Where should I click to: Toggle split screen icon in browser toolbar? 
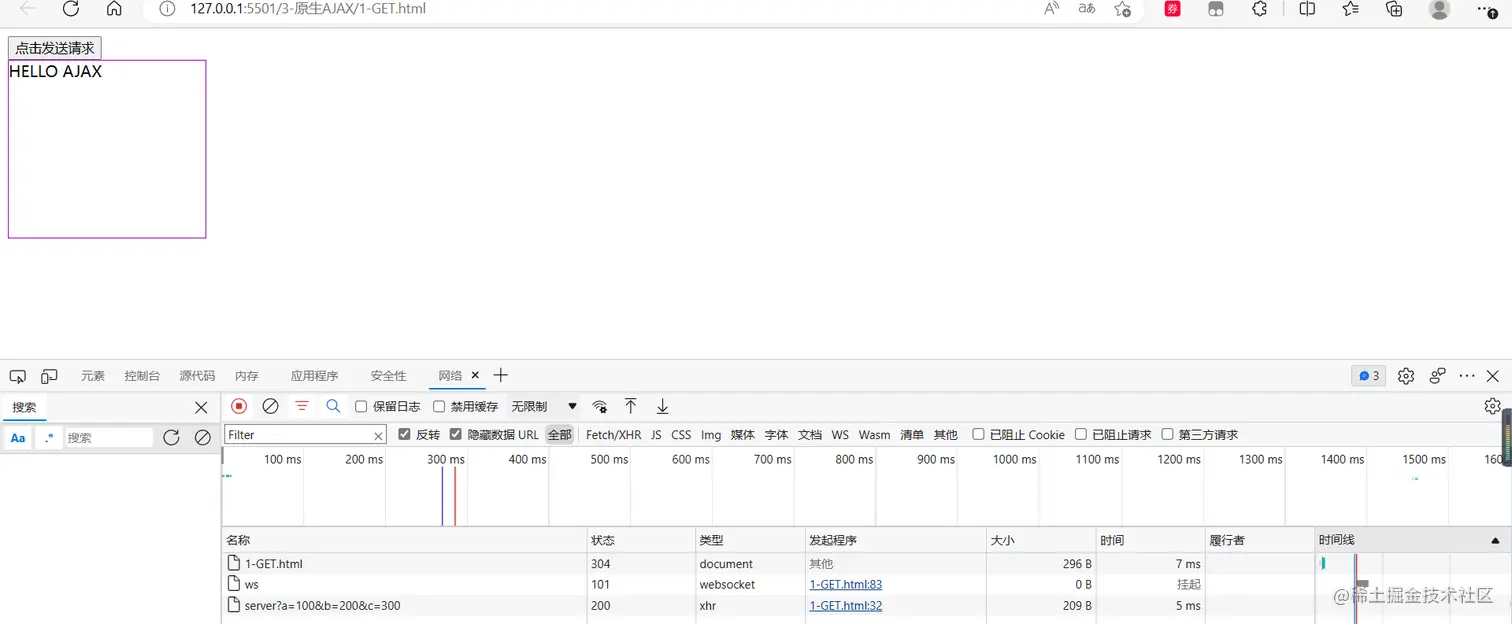(1307, 9)
